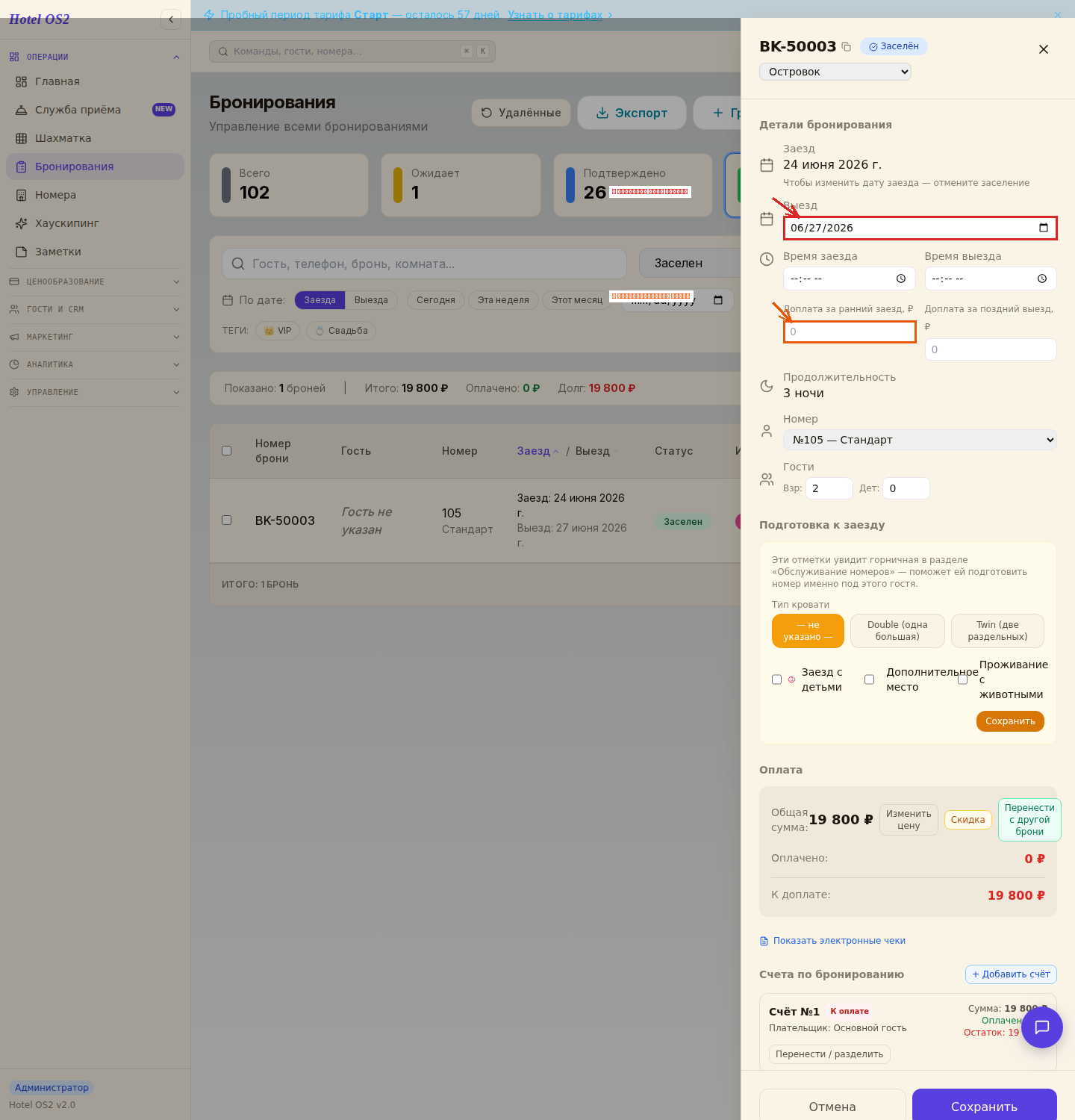Image resolution: width=1075 pixels, height=1120 pixels.
Task: Filter by Этот месяц
Action: pyautogui.click(x=577, y=300)
